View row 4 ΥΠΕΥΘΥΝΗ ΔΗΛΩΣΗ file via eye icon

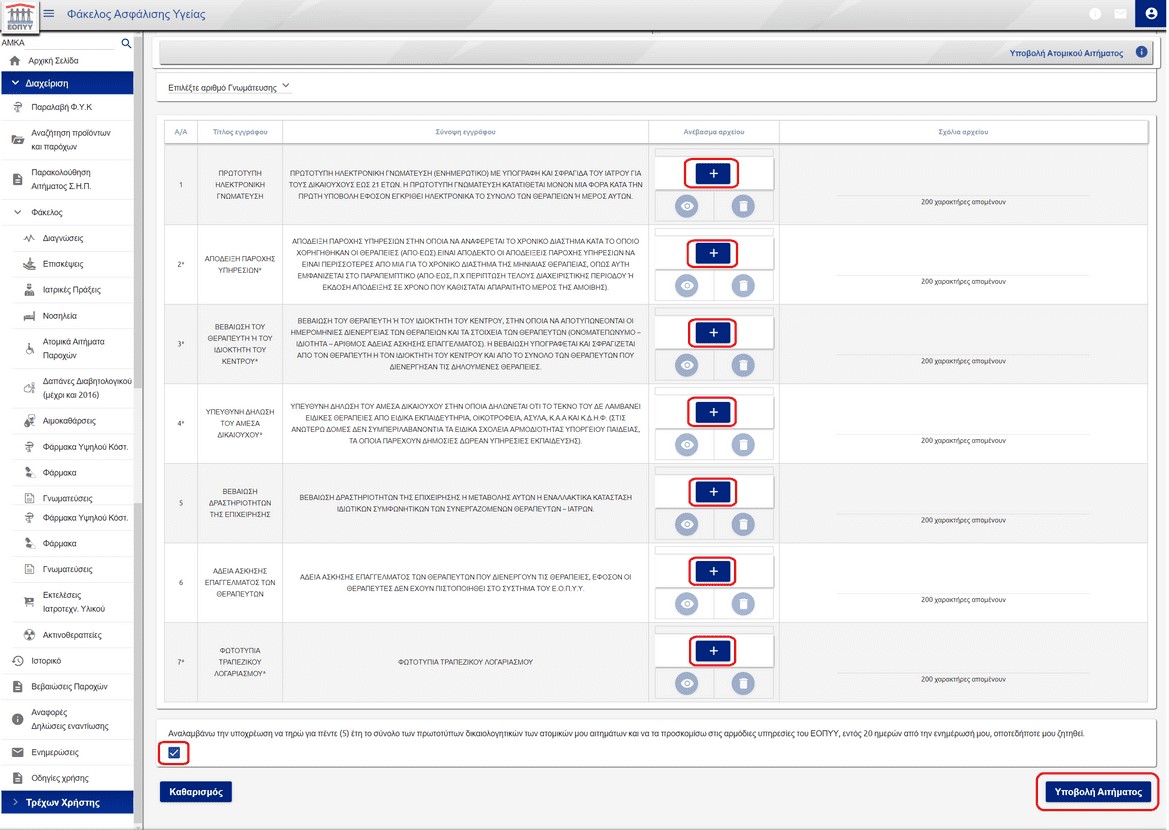(686, 445)
